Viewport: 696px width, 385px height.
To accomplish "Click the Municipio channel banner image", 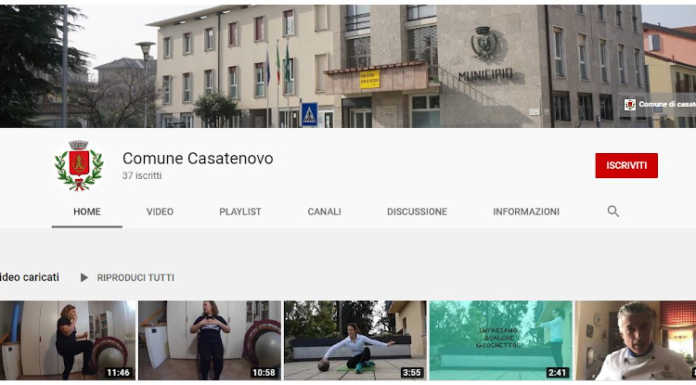I will pos(348,66).
